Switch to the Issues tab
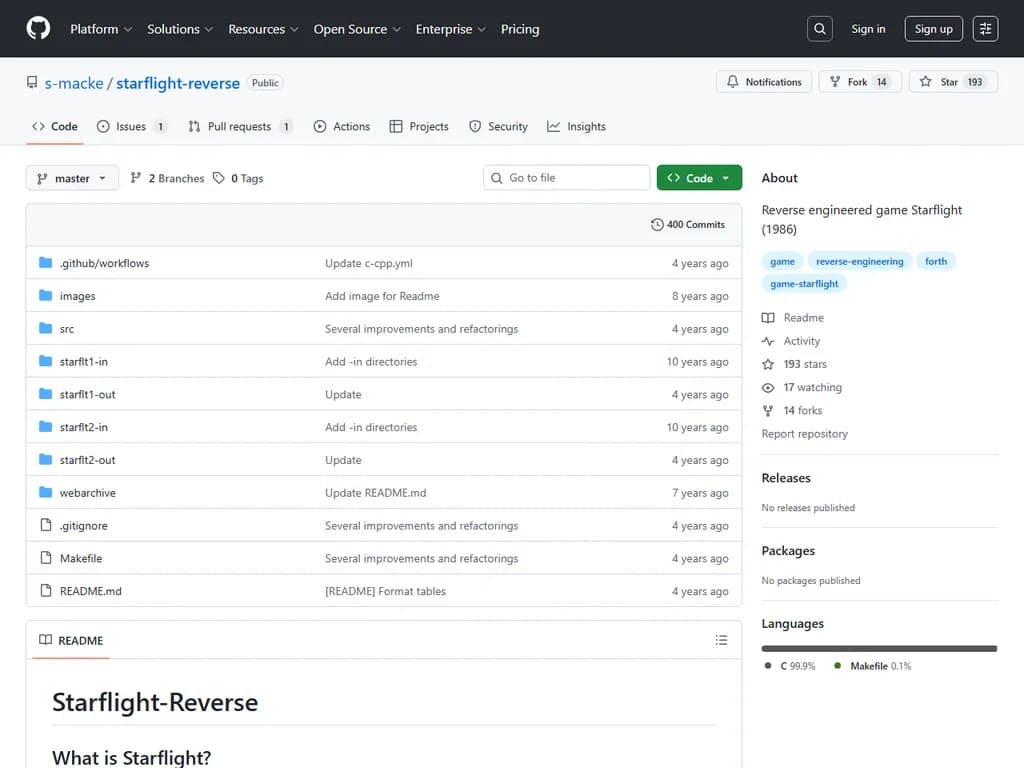Screen dimensions: 1024x768 131,127
